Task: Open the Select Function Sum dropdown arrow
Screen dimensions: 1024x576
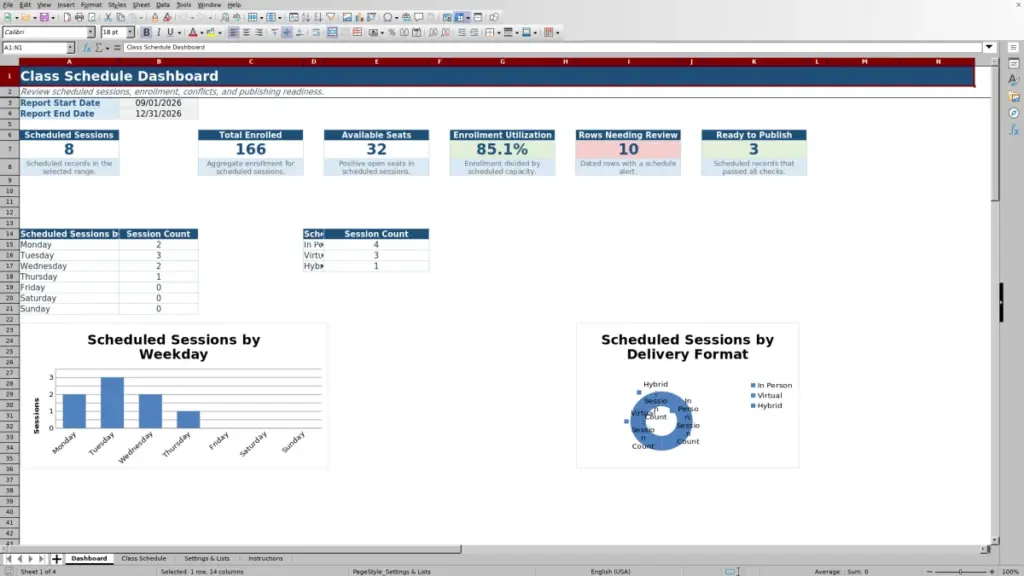Action: [x=108, y=47]
